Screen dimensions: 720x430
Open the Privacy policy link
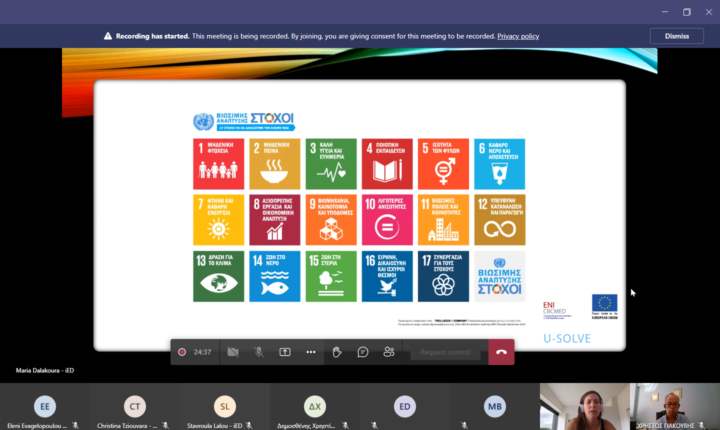click(518, 36)
